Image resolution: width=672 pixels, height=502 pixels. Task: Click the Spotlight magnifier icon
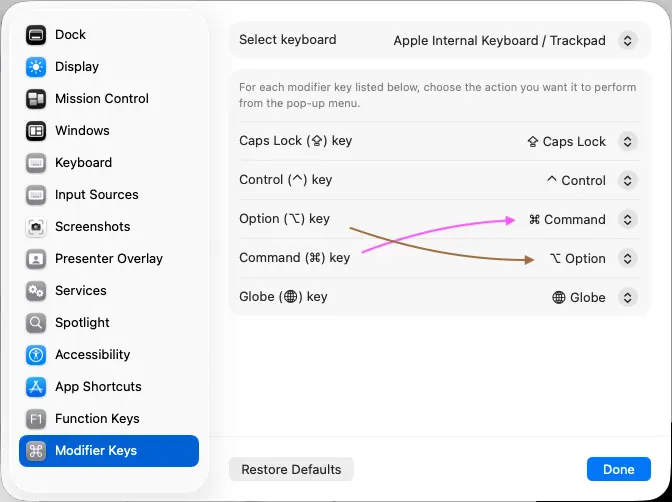tap(36, 323)
